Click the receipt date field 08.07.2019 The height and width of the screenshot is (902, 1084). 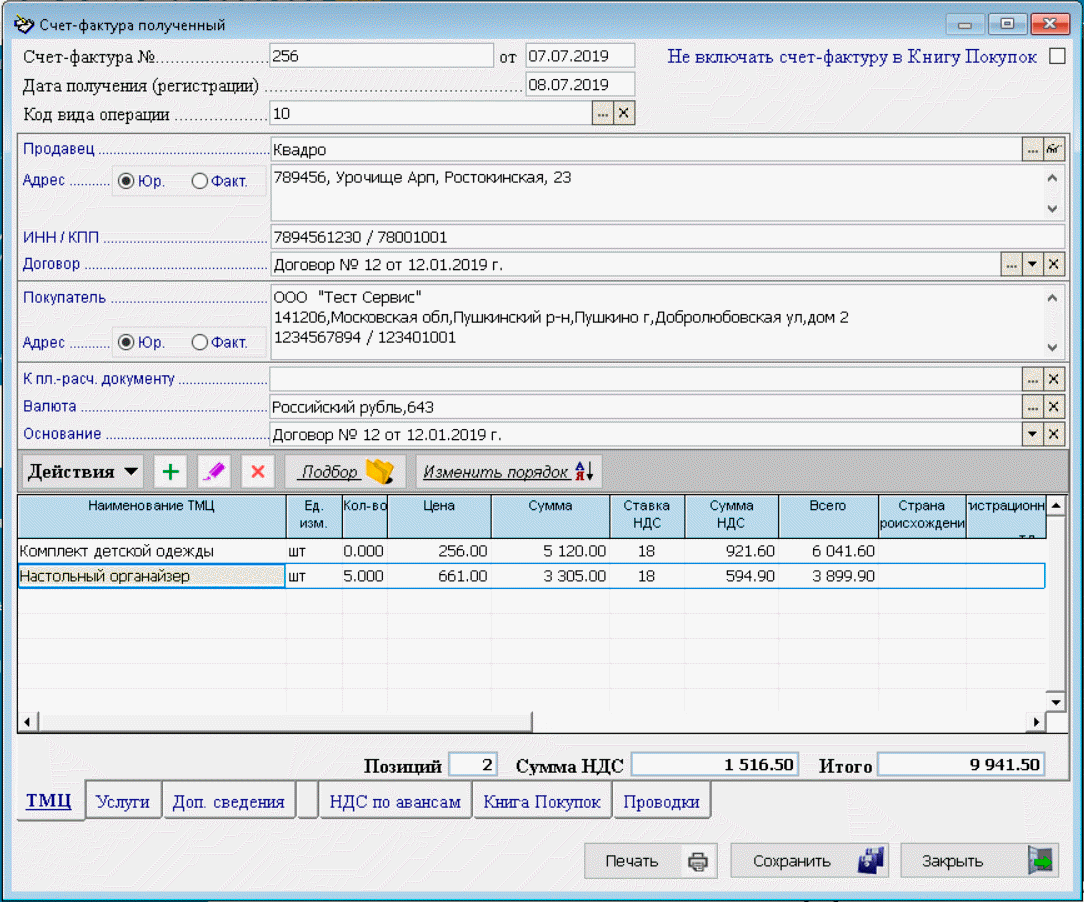click(580, 84)
